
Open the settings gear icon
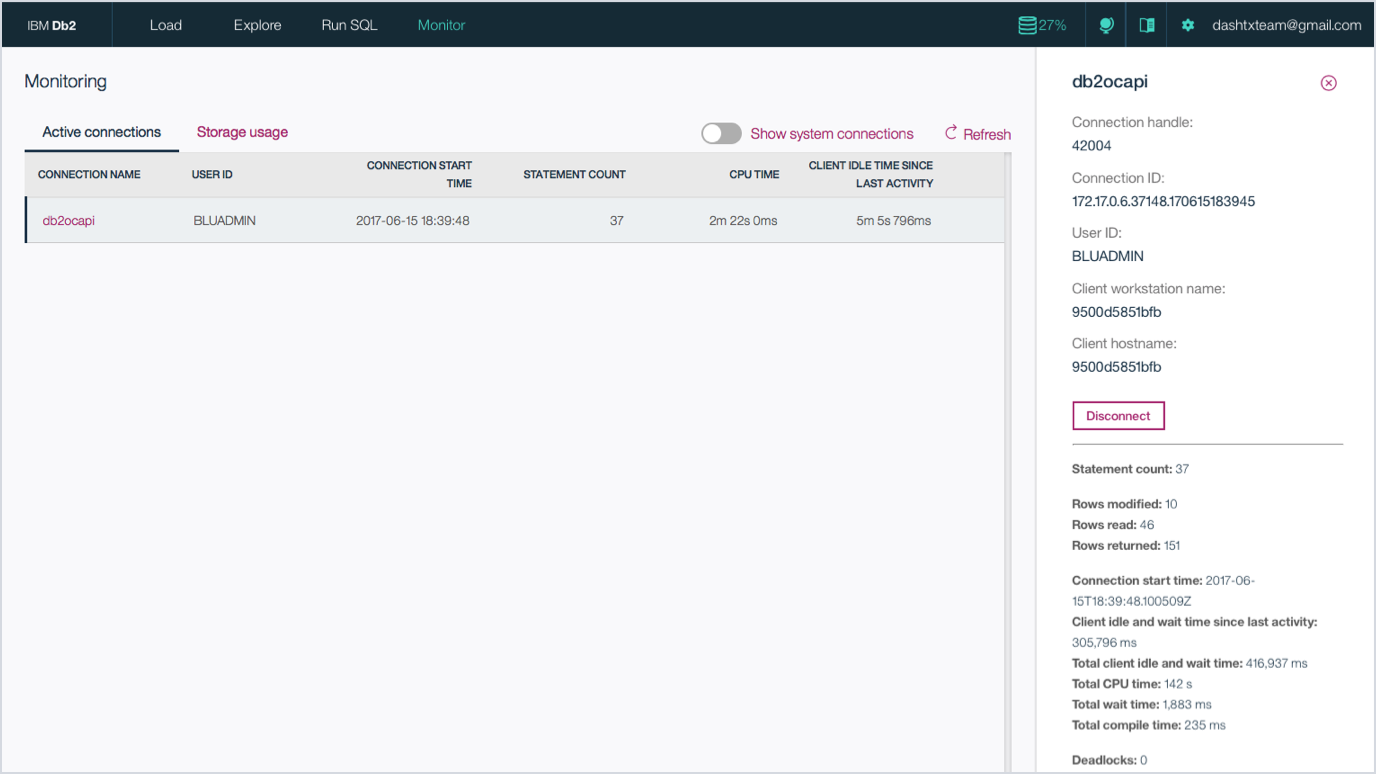(1187, 24)
